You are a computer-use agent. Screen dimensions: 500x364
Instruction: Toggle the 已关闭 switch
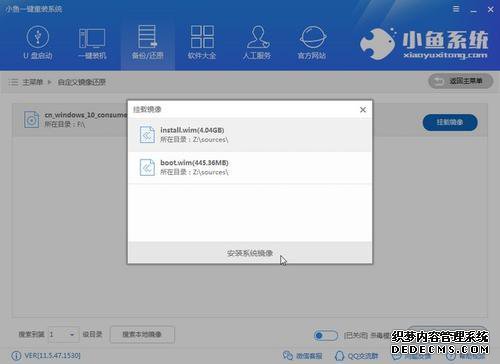tap(326, 335)
